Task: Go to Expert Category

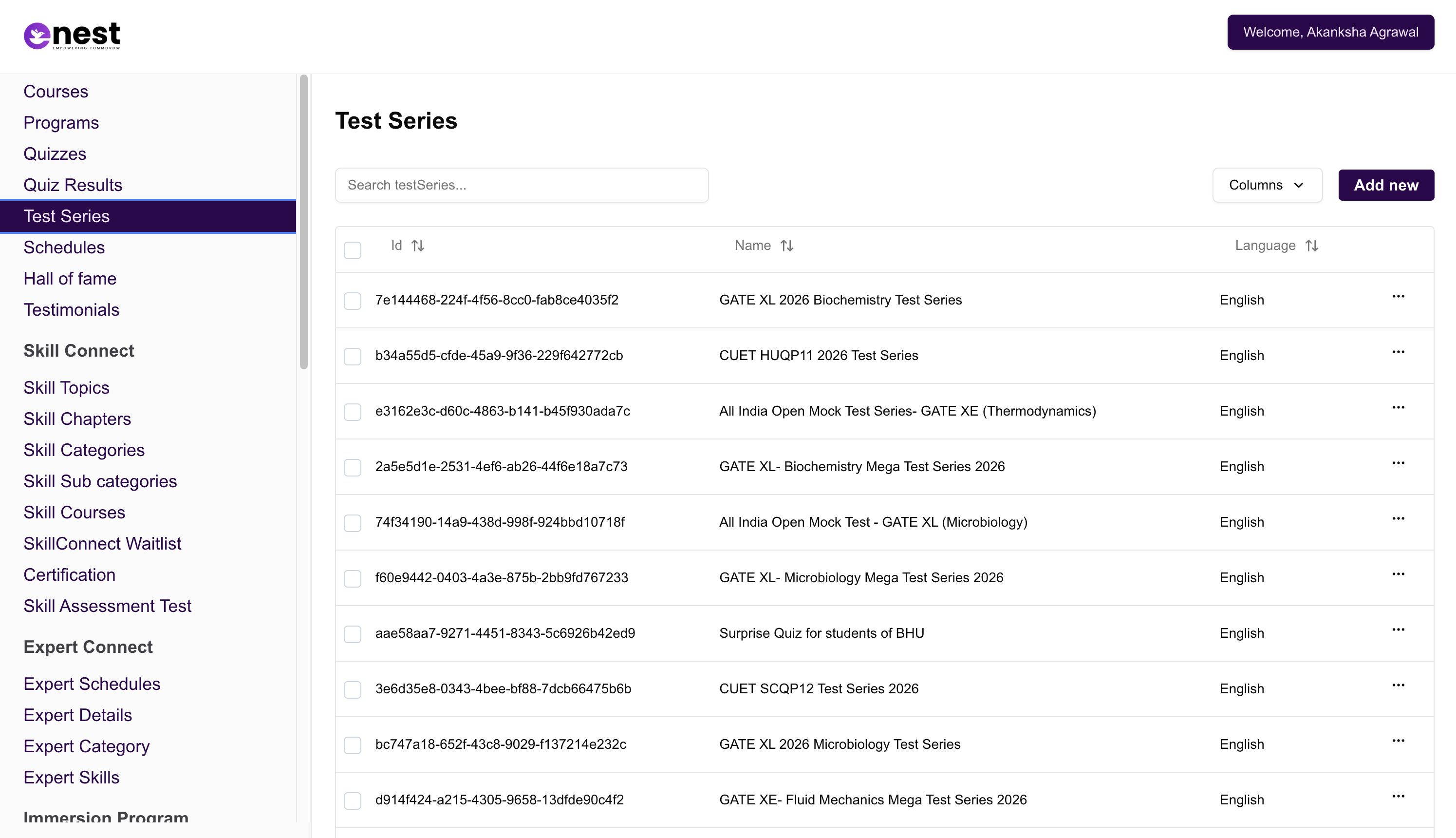Action: 86,746
